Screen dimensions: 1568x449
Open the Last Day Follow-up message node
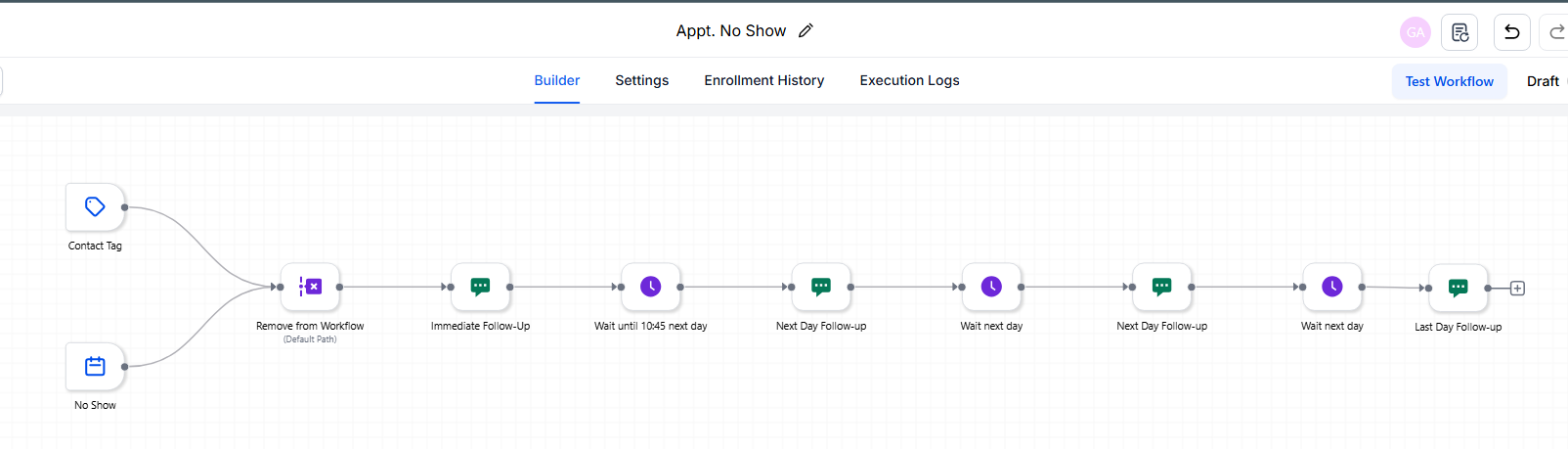tap(1459, 288)
